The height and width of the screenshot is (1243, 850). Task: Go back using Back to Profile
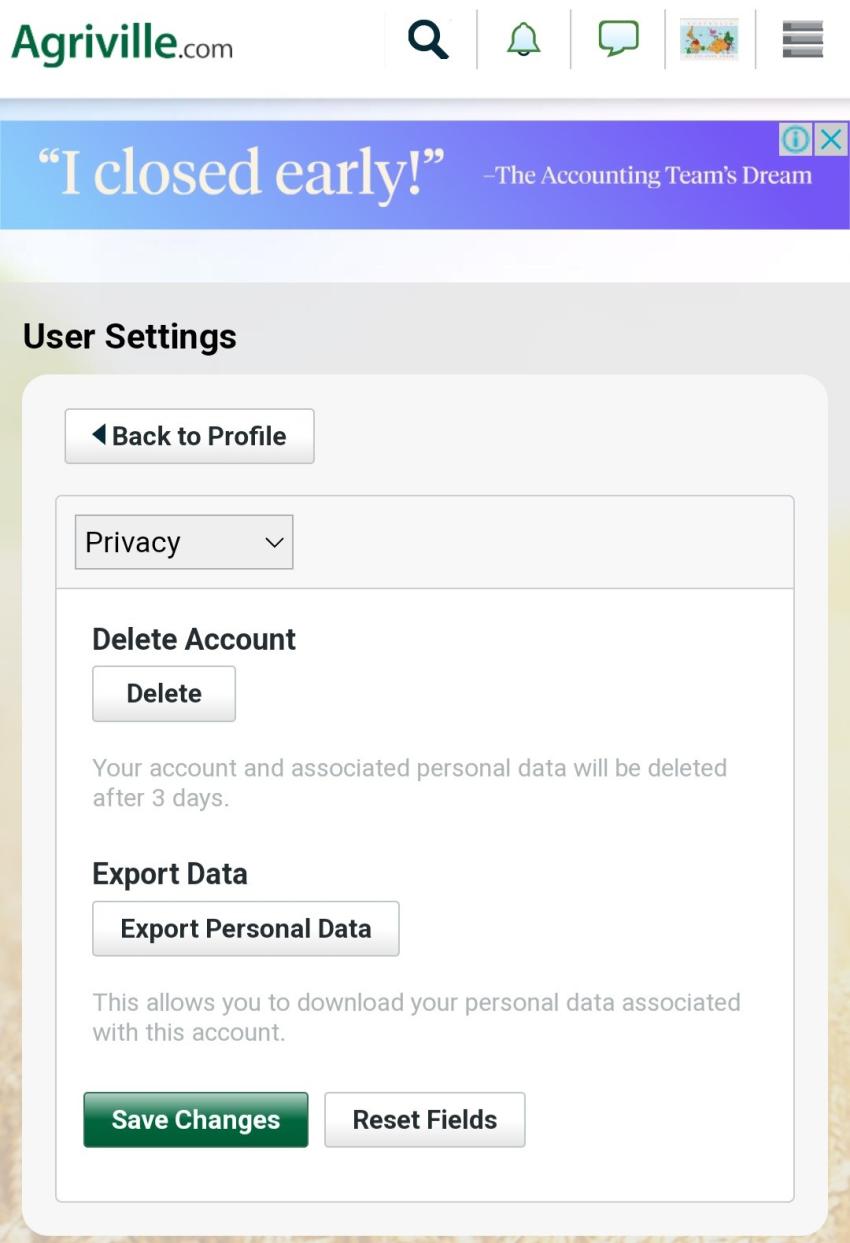coord(189,436)
